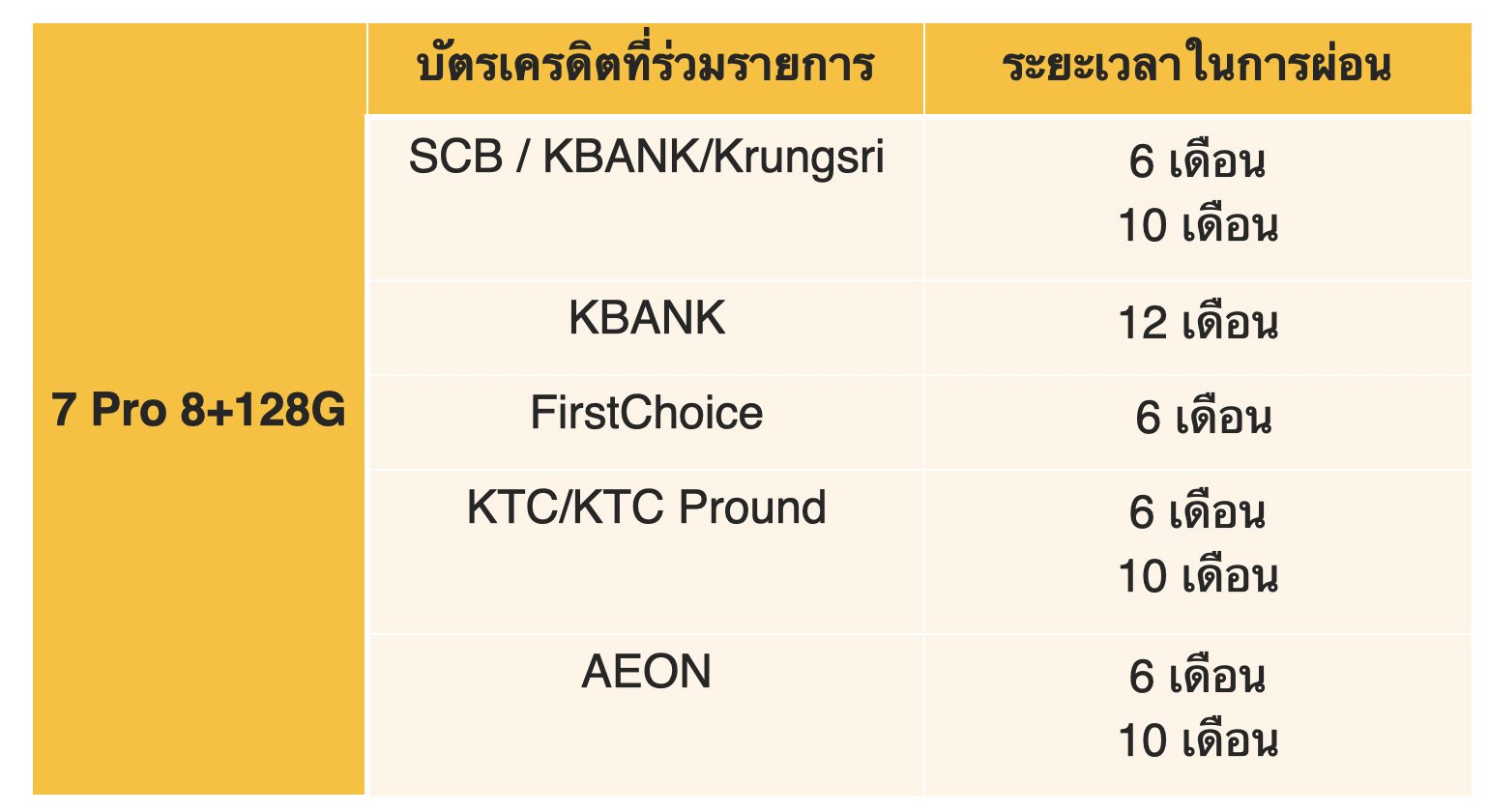Image resolution: width=1489 pixels, height=812 pixels.
Task: Click 6 เดือน in the SCB row
Action: click(1197, 161)
